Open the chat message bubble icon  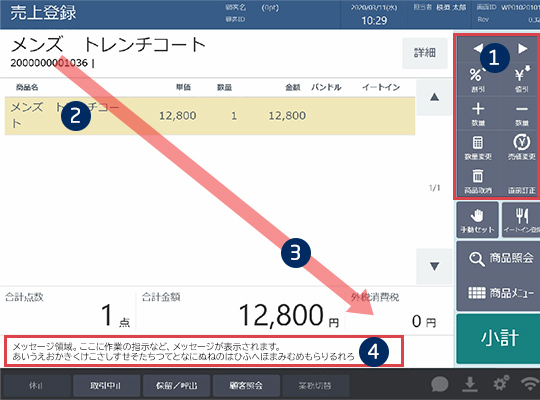[x=440, y=384]
